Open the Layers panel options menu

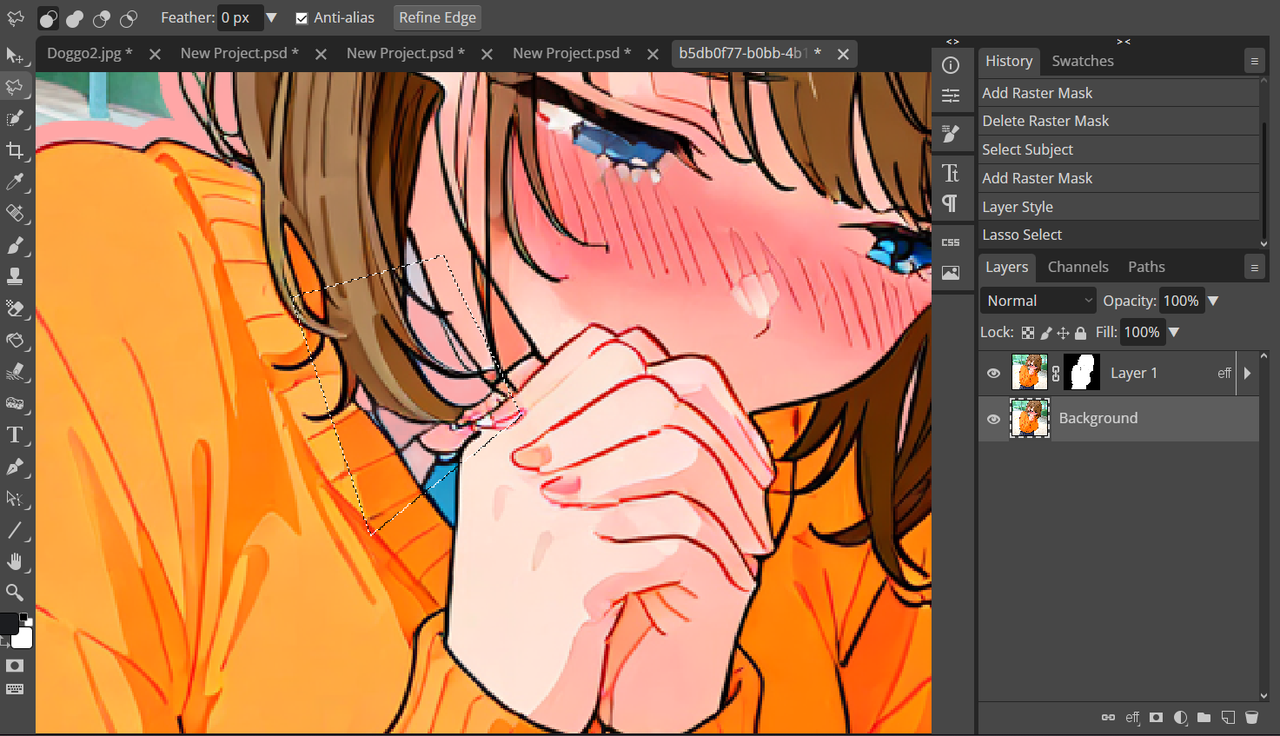[1254, 267]
